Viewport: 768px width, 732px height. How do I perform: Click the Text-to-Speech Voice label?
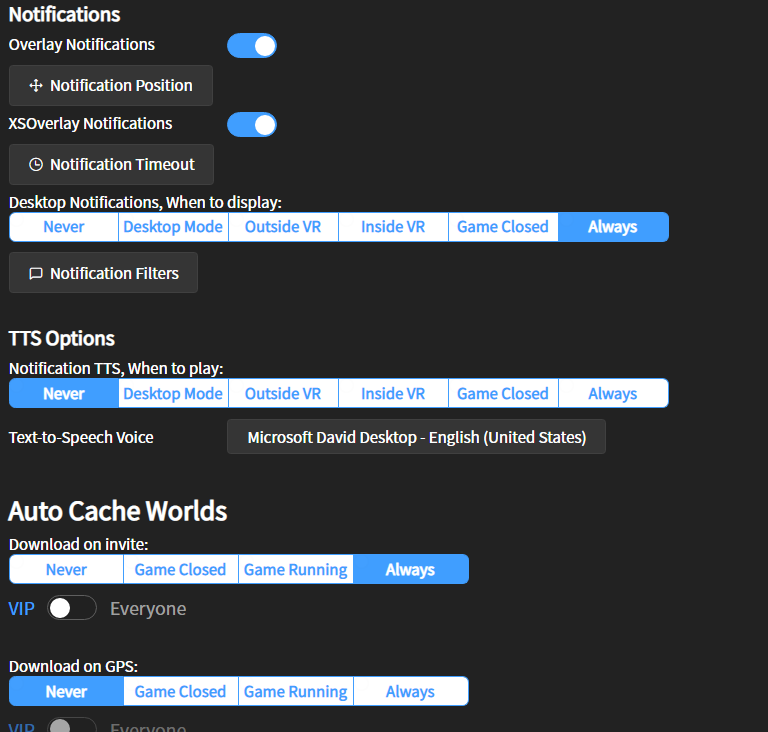(81, 437)
